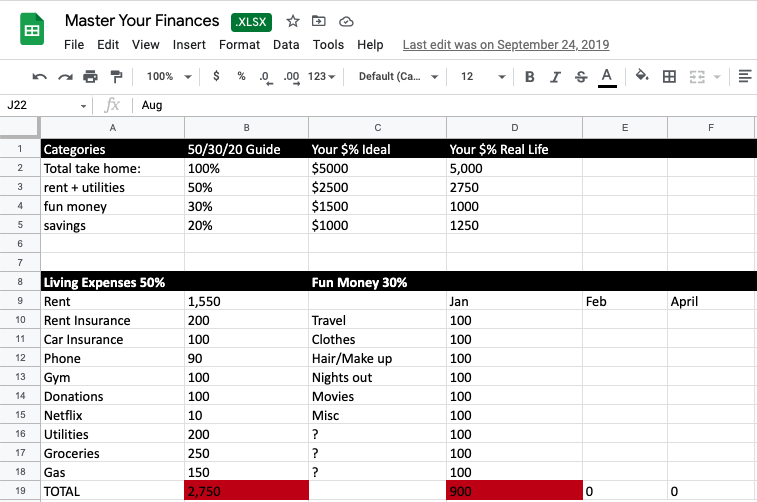Open the File menu
The width and height of the screenshot is (757, 502).
click(74, 45)
